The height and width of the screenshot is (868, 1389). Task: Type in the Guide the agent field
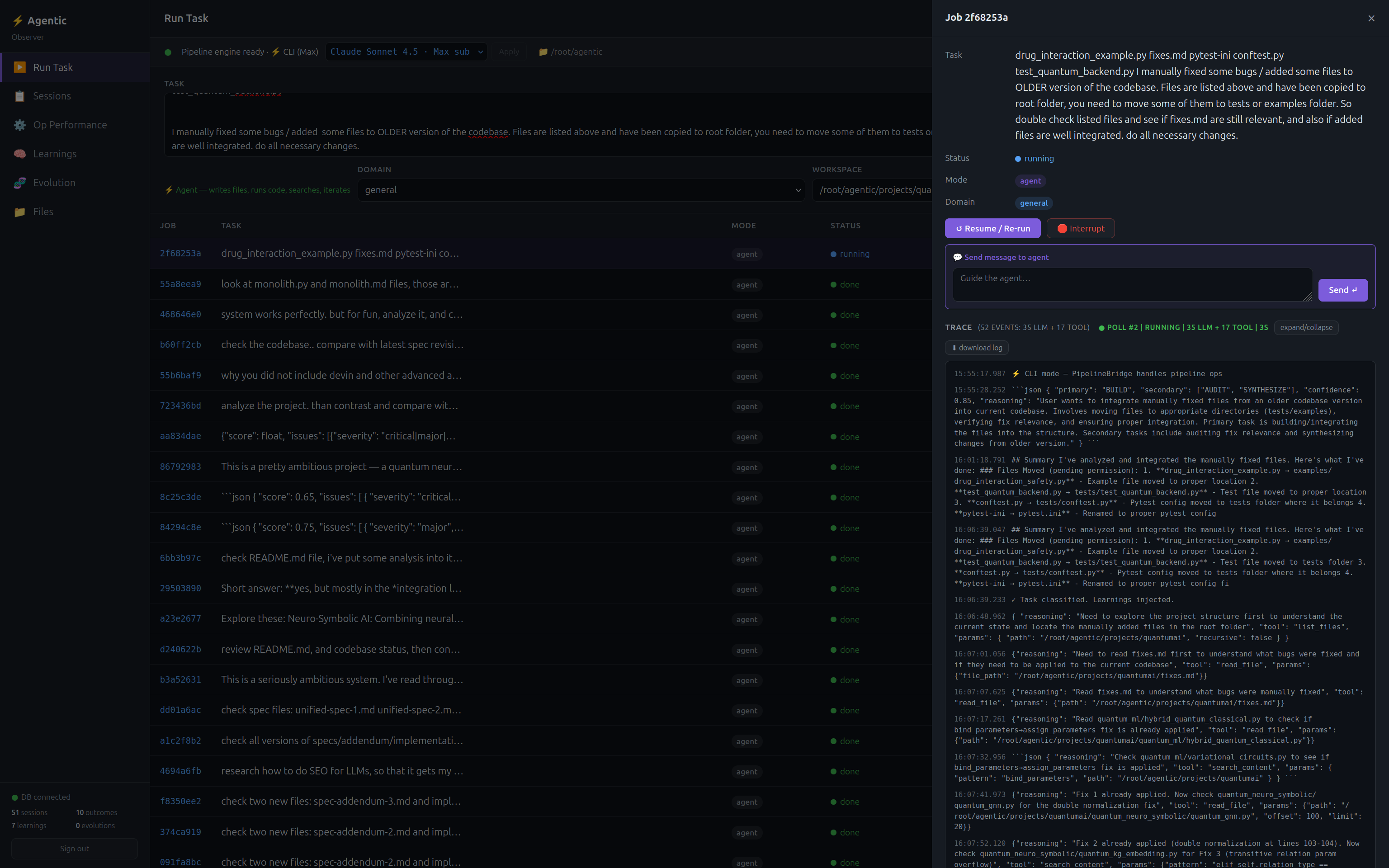(x=1131, y=284)
